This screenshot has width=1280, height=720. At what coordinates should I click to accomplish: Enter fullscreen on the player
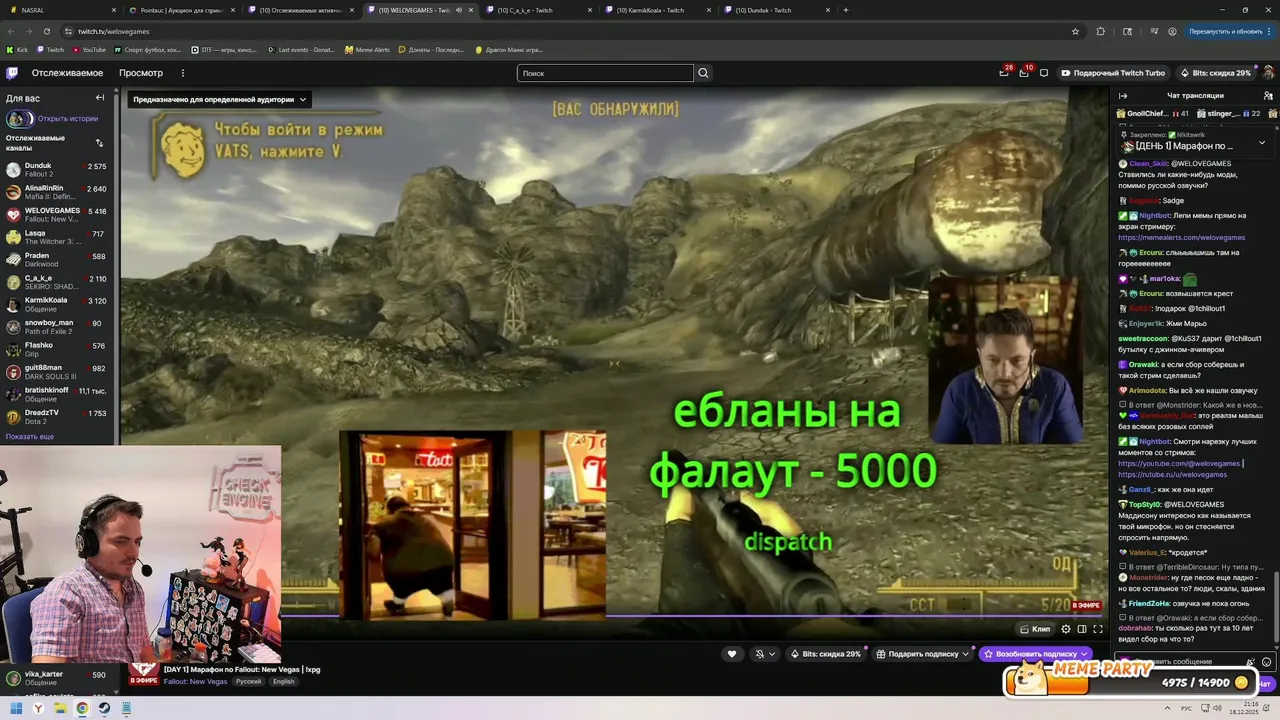tap(1098, 629)
